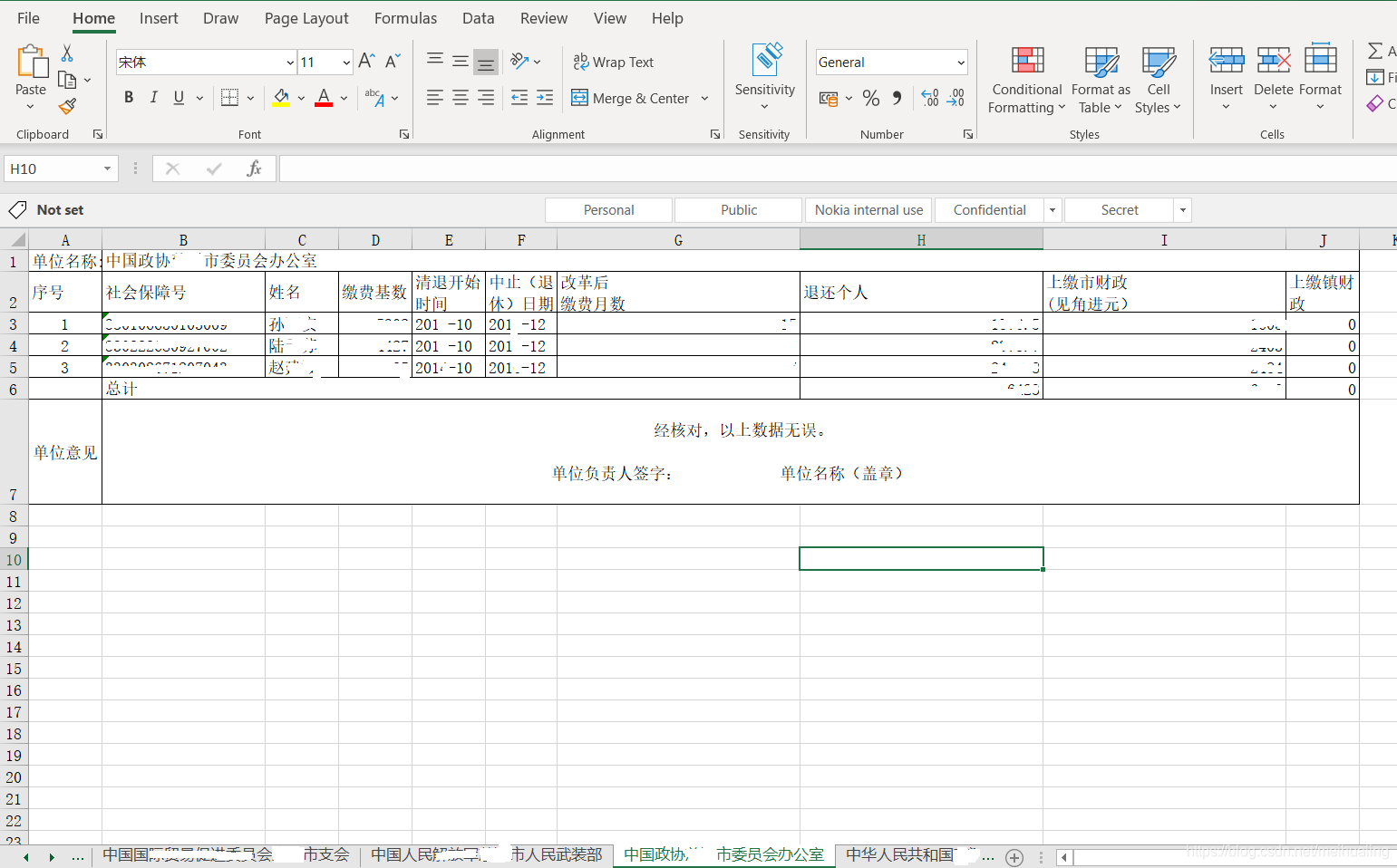Mark document as Nokia internal use
This screenshot has width=1397, height=868.
pyautogui.click(x=868, y=209)
